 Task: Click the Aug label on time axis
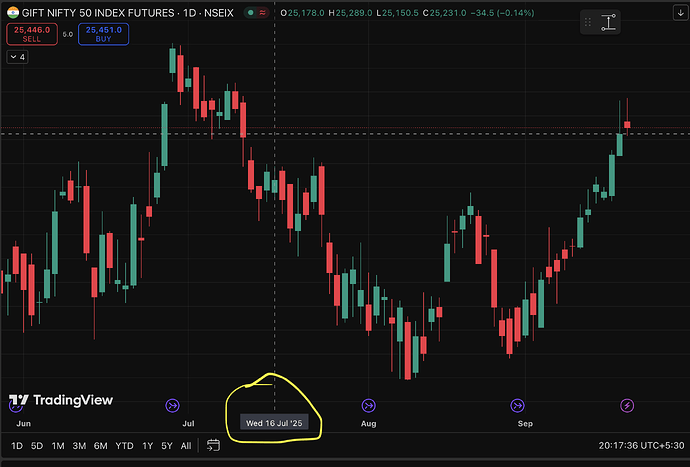tap(368, 423)
